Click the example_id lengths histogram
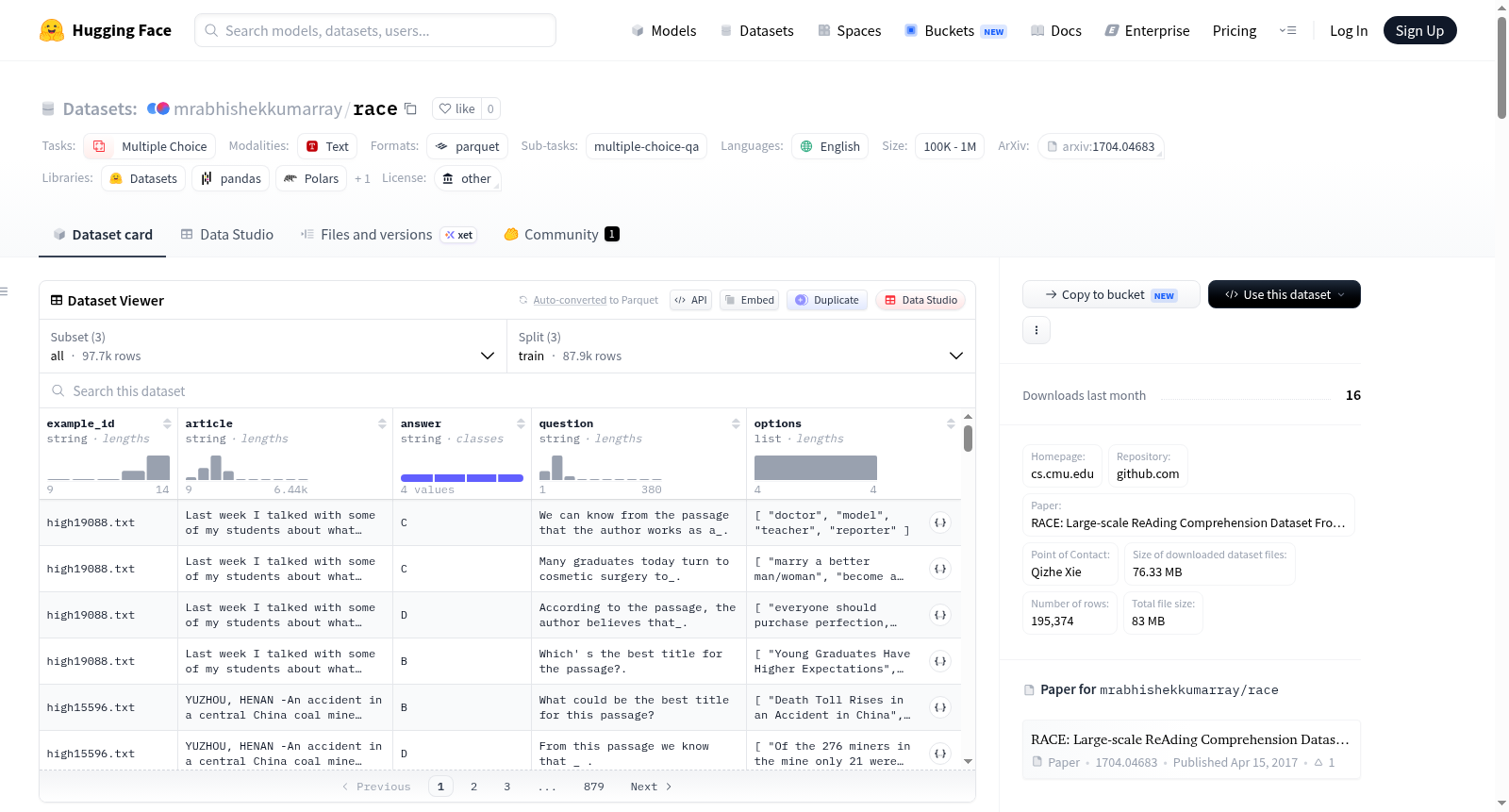This screenshot has height=812, width=1509. pyautogui.click(x=108, y=467)
